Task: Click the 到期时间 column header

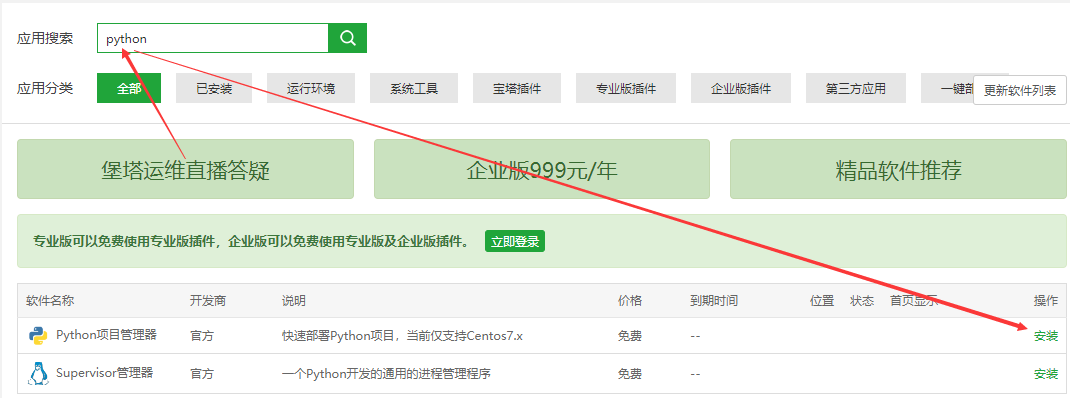Action: pyautogui.click(x=714, y=300)
